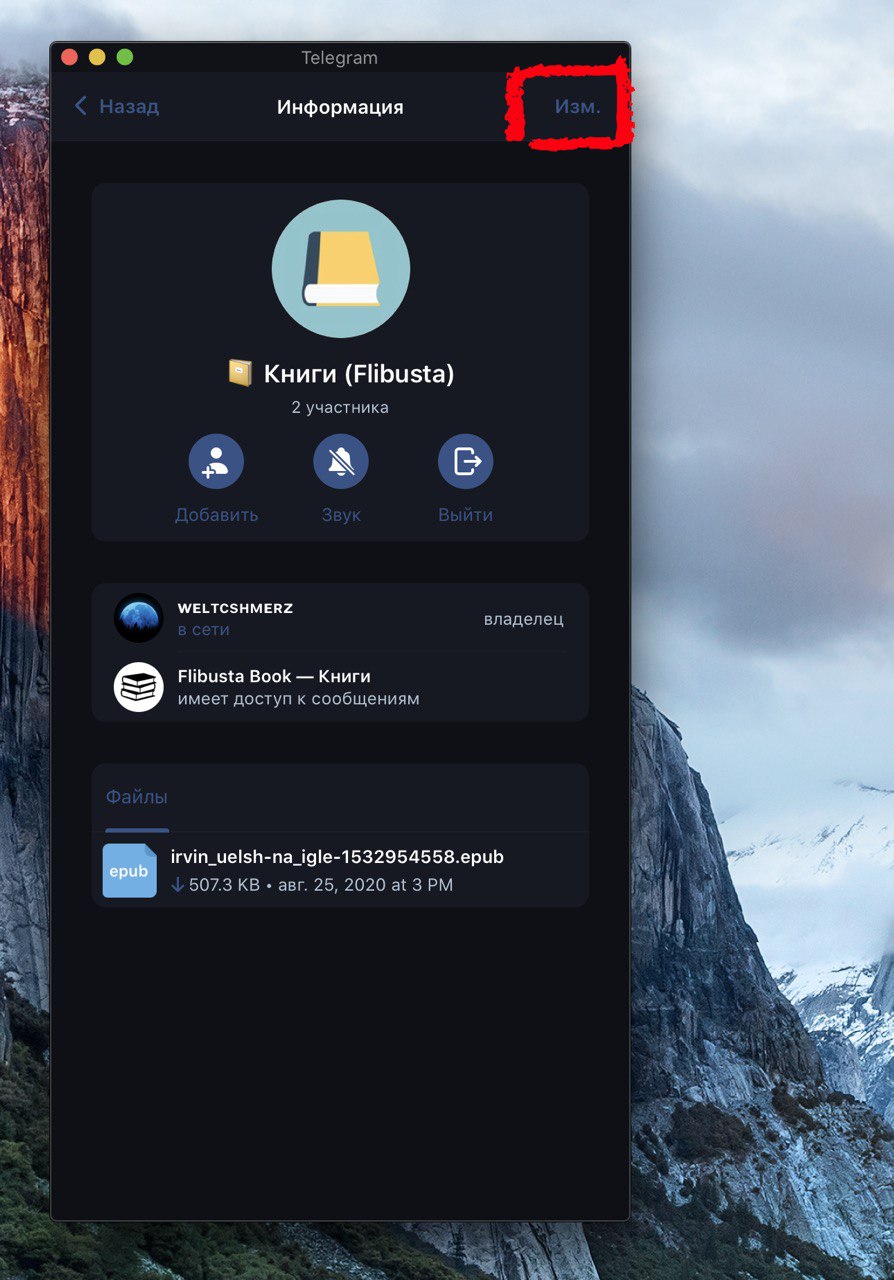This screenshot has width=894, height=1280.
Task: Click the group title Книги (Flibusta)
Action: tap(359, 374)
